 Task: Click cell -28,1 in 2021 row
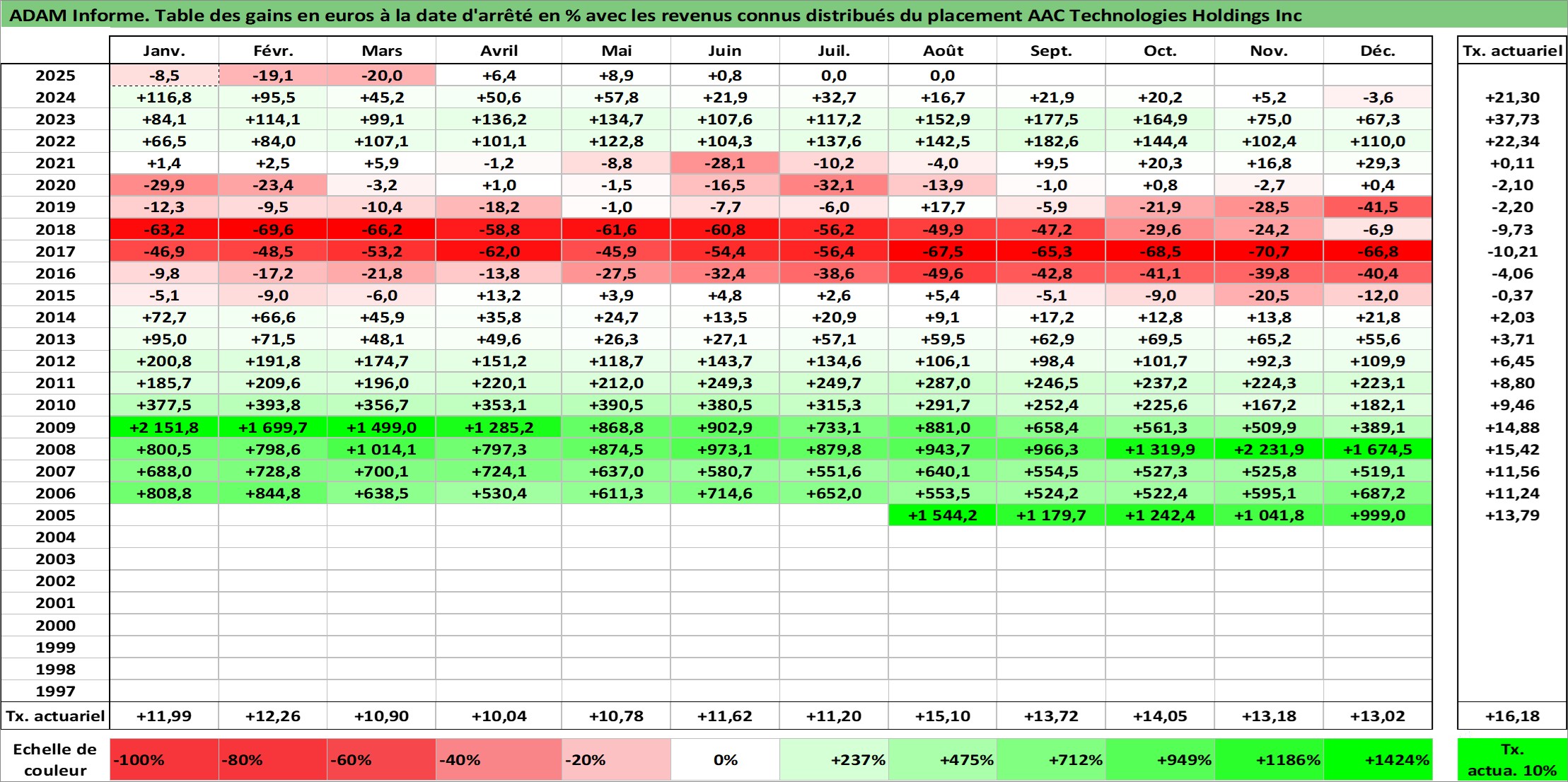[x=725, y=163]
